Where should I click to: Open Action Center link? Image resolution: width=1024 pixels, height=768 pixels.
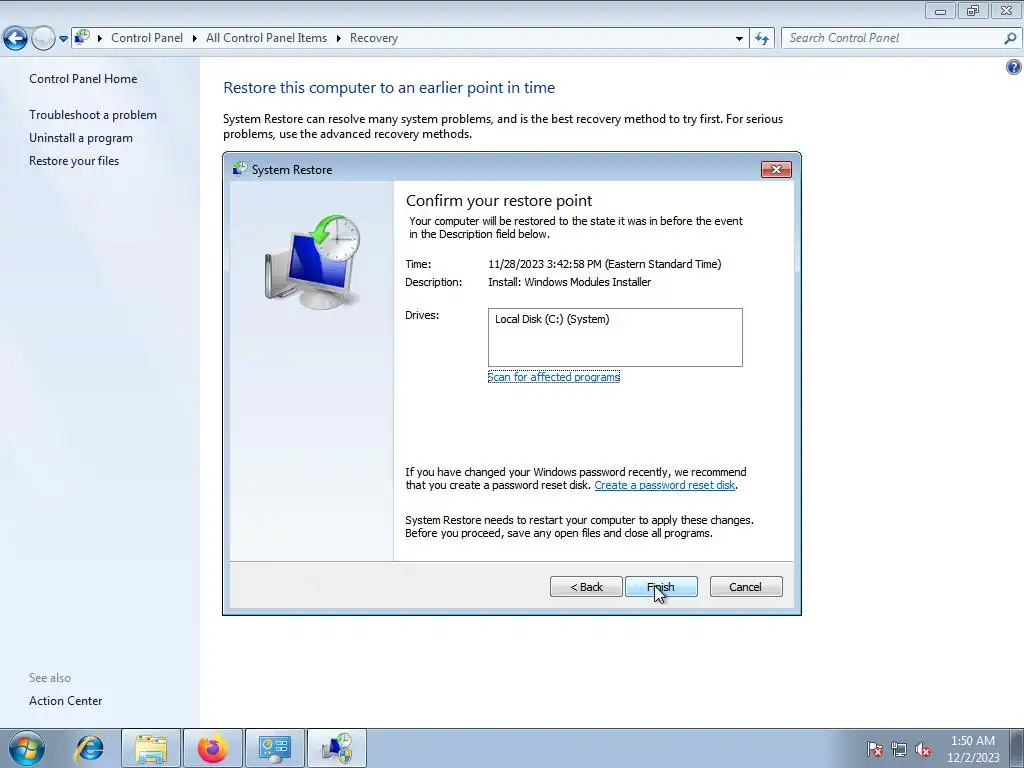click(x=65, y=701)
